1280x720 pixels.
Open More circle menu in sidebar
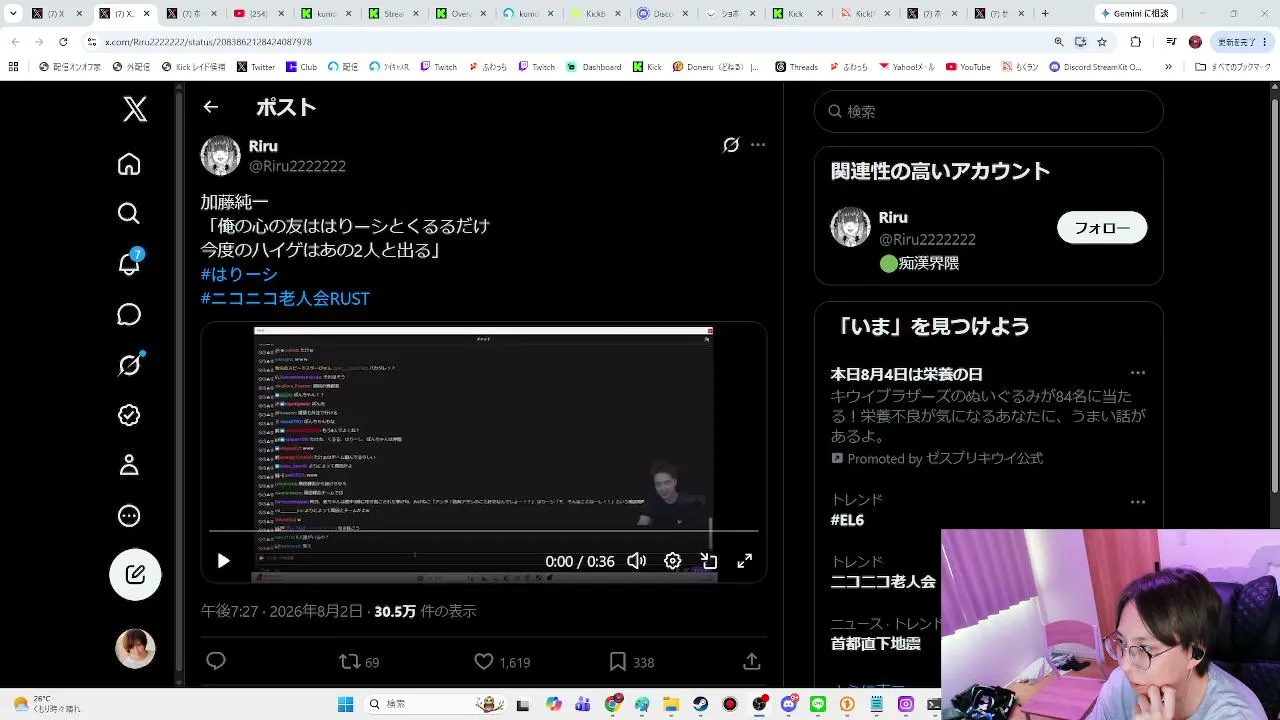129,516
